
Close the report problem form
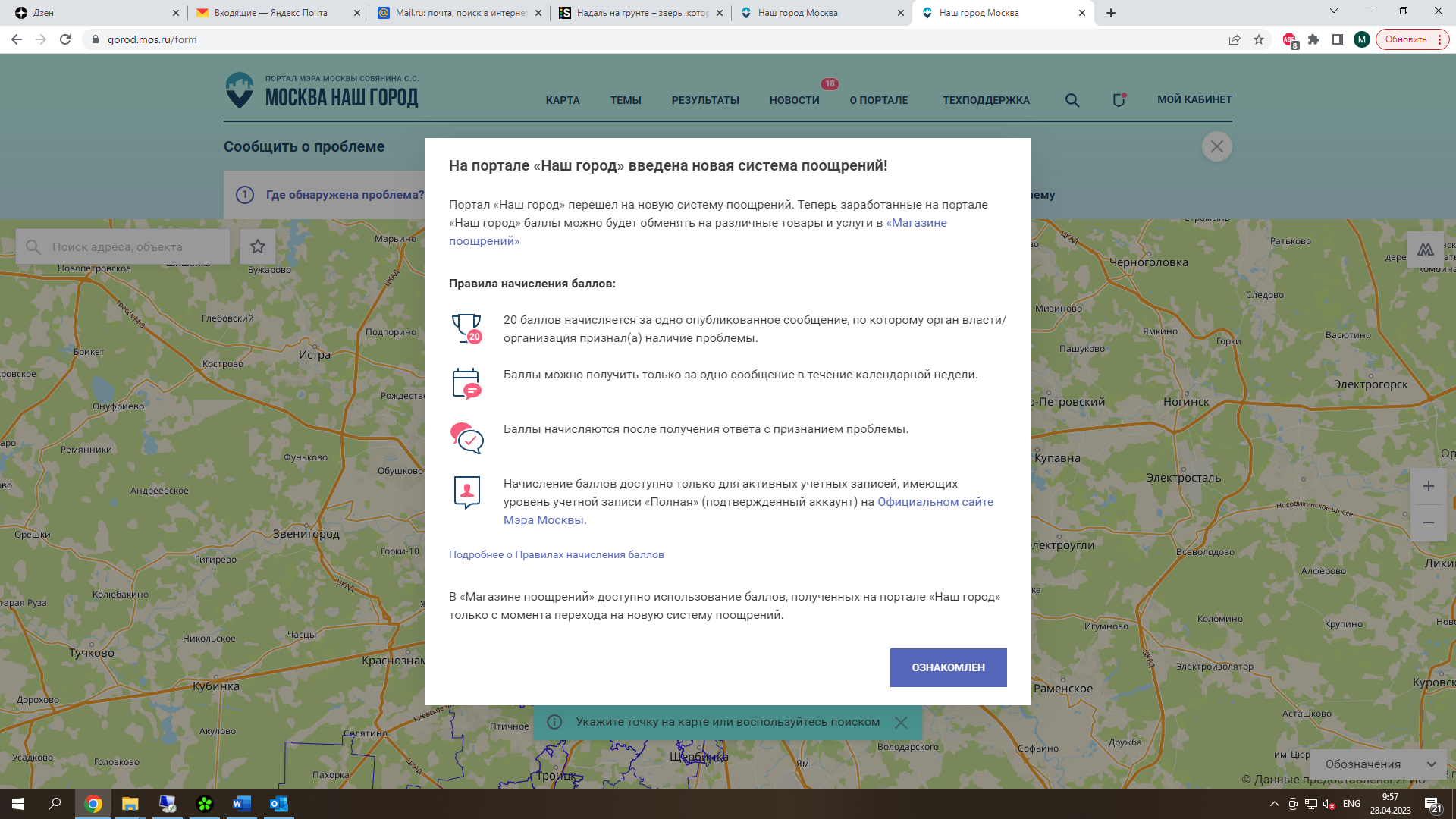(x=1216, y=146)
